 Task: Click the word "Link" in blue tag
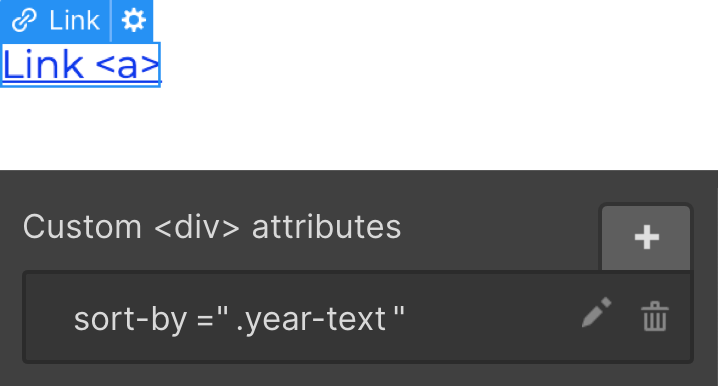pyautogui.click(x=74, y=21)
